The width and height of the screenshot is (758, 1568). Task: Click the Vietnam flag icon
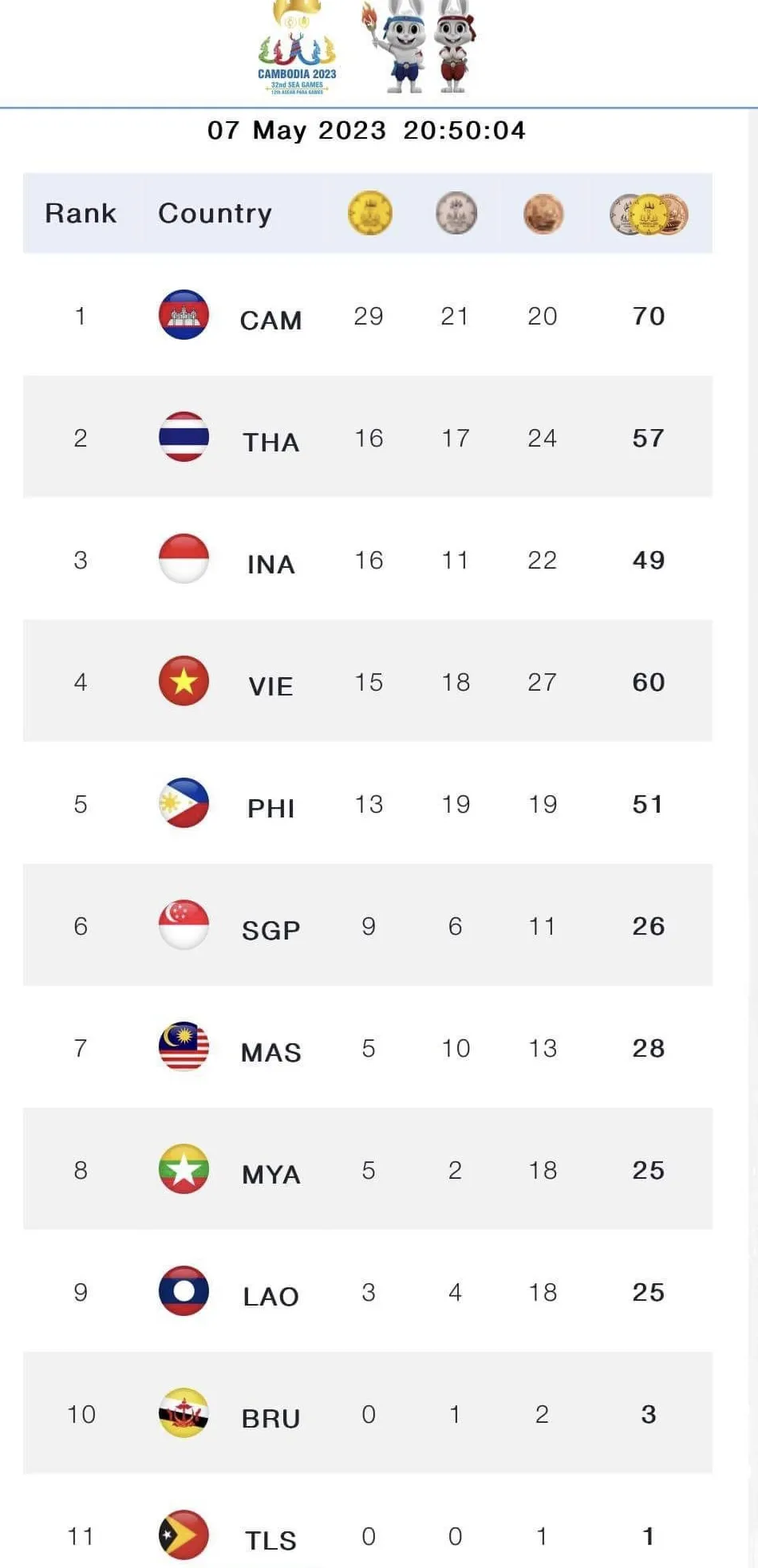tap(184, 681)
